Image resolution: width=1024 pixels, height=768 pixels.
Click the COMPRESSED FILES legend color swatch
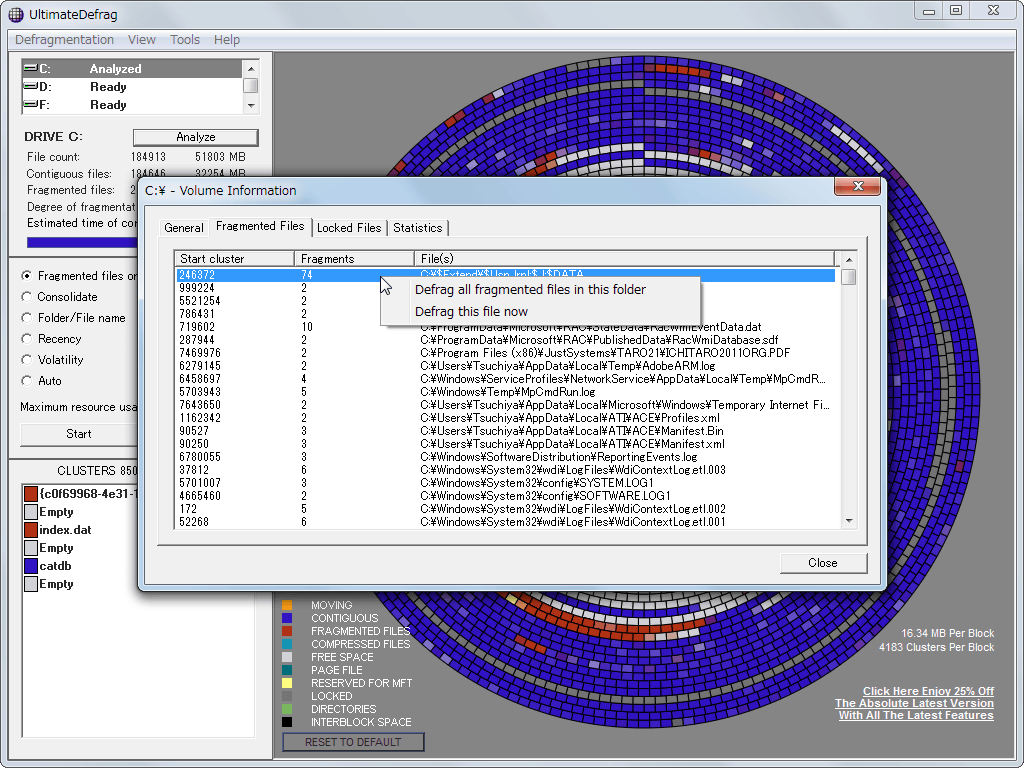click(x=287, y=645)
